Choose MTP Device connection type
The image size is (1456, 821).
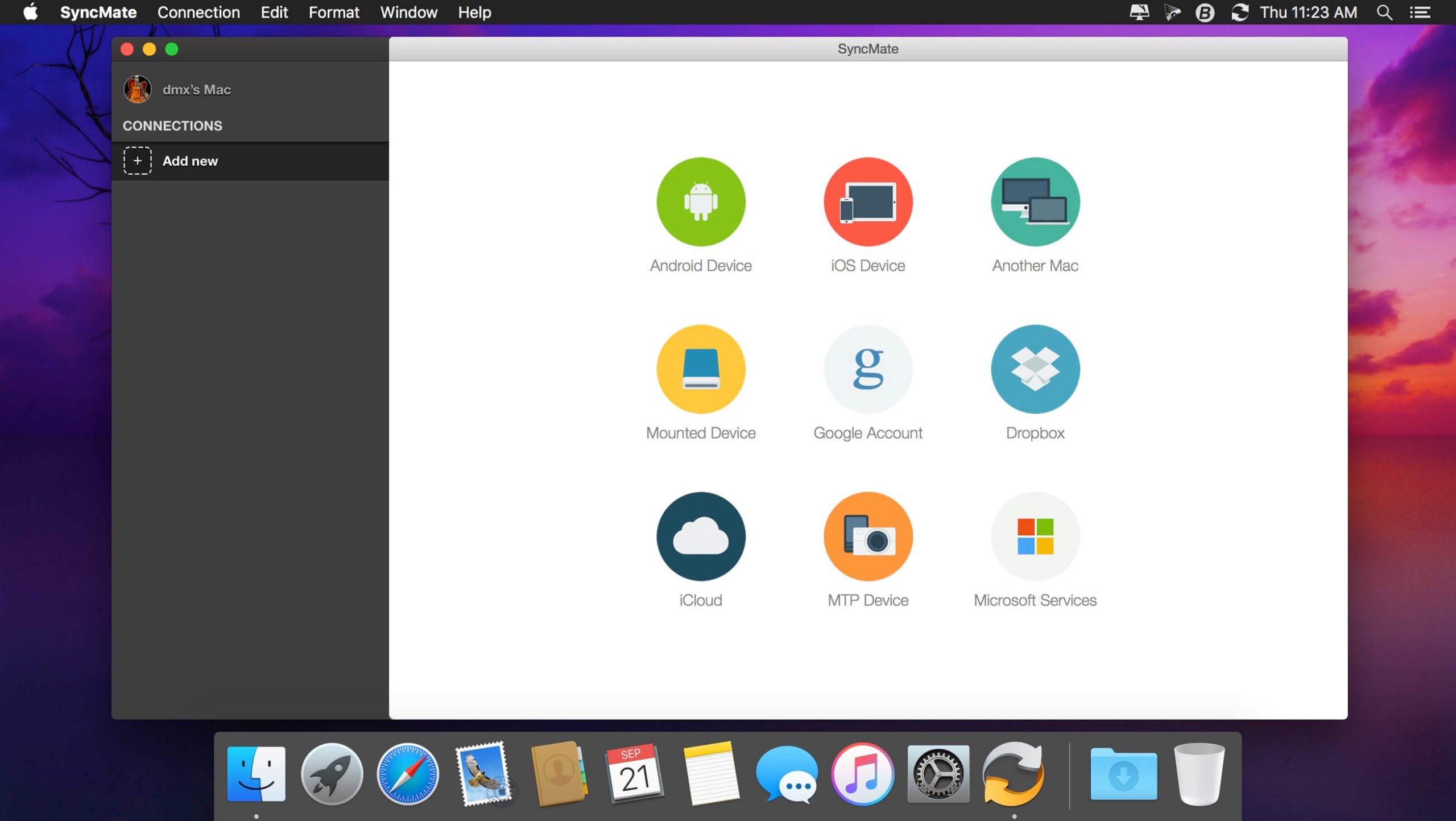867,536
